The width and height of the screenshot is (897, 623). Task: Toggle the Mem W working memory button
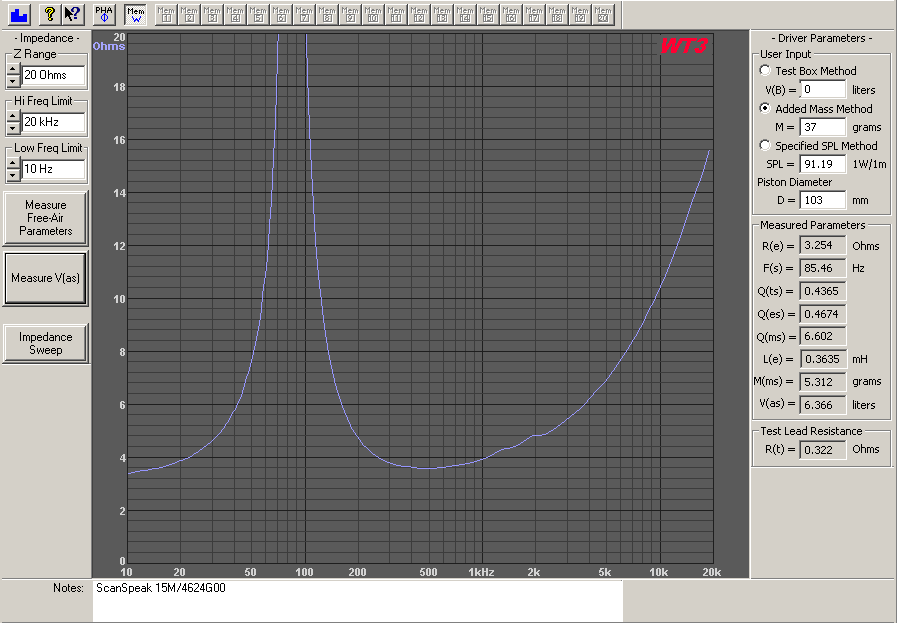tap(136, 14)
